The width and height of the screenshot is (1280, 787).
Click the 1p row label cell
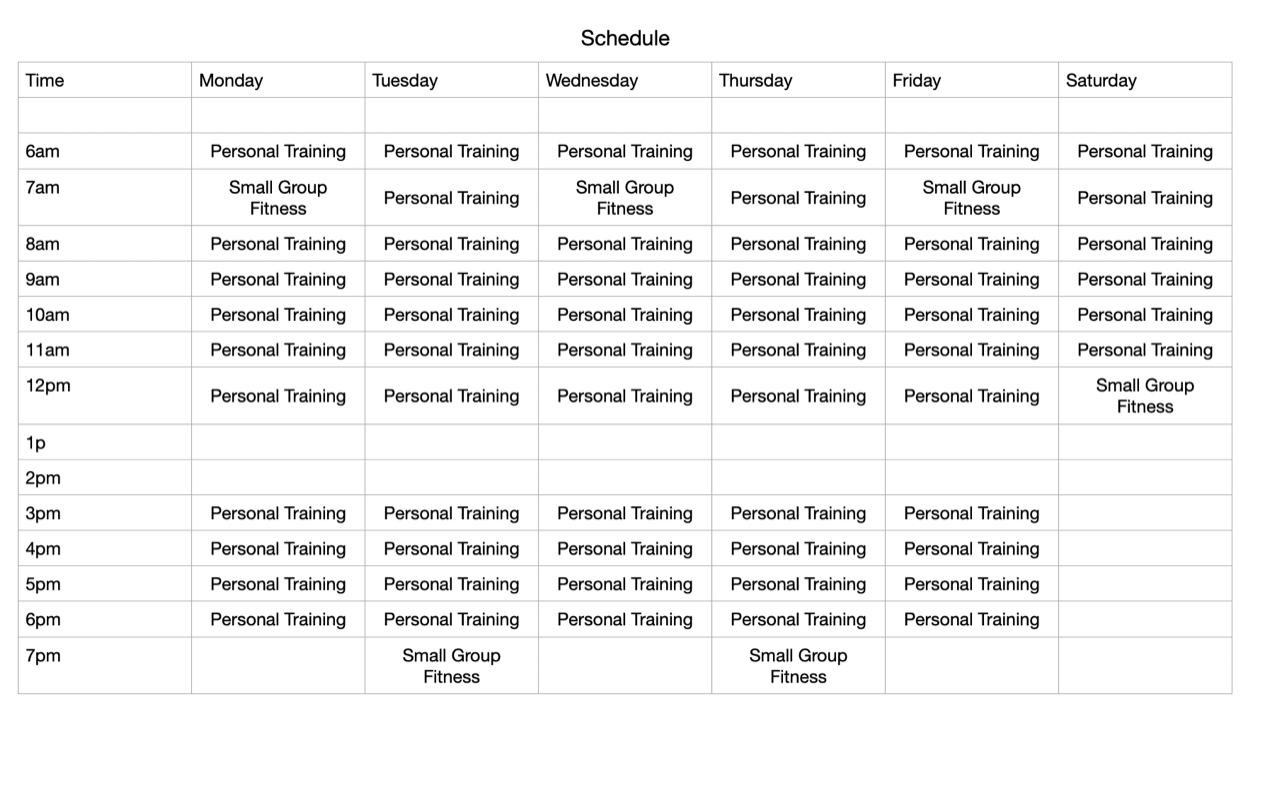click(x=105, y=442)
